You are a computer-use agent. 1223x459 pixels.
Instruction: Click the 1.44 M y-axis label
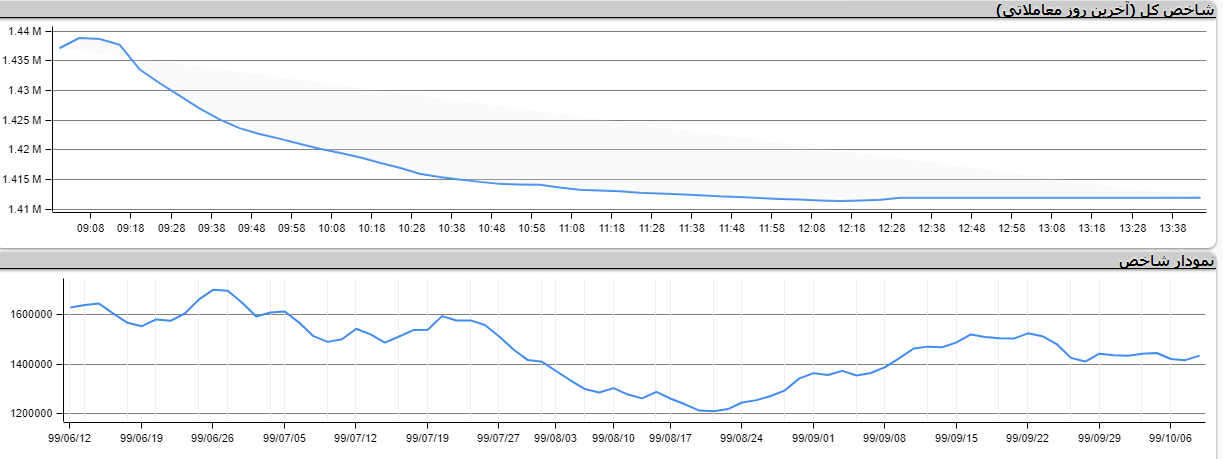point(23,31)
